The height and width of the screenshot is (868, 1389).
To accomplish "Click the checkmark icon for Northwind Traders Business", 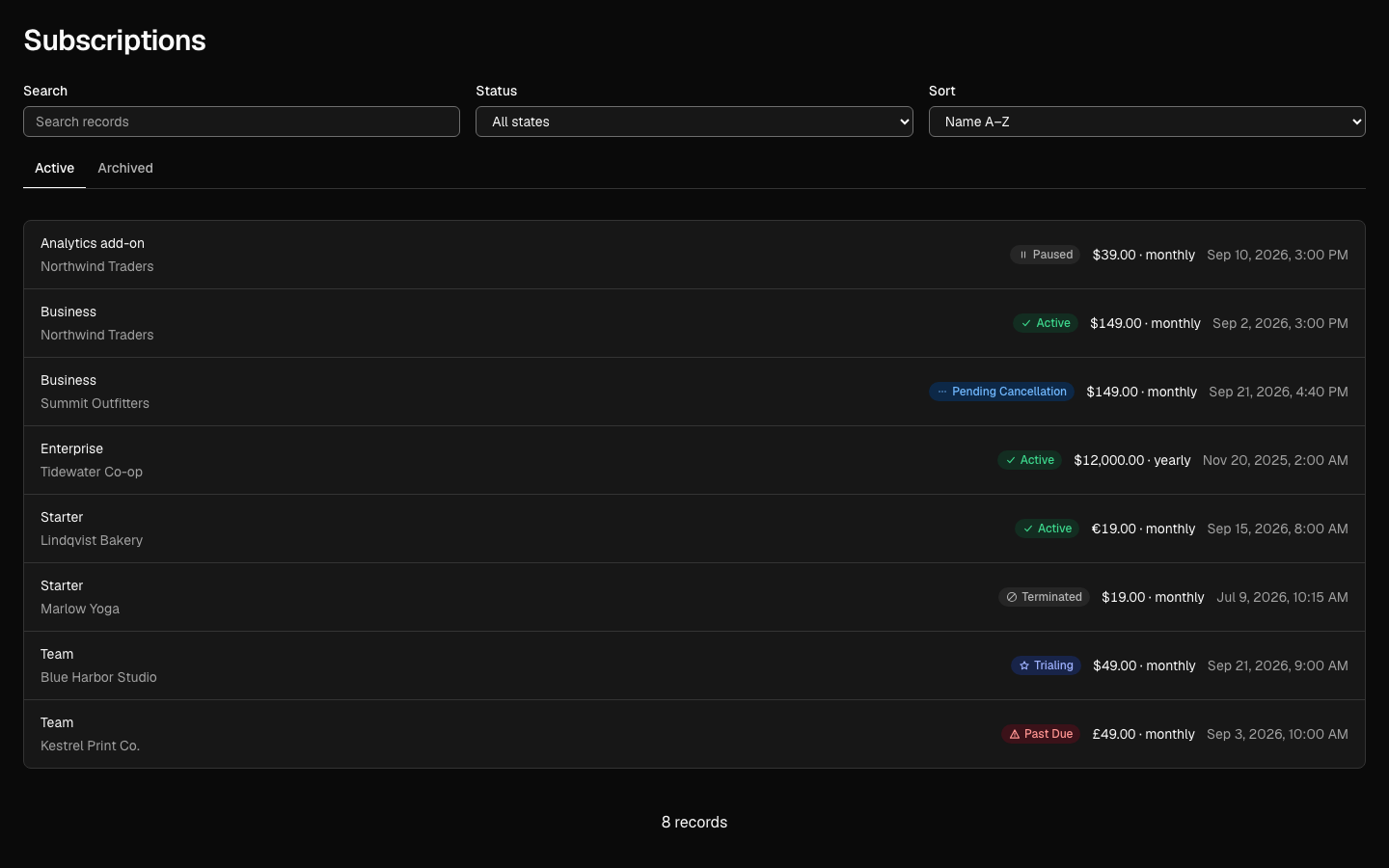I will tap(1026, 323).
